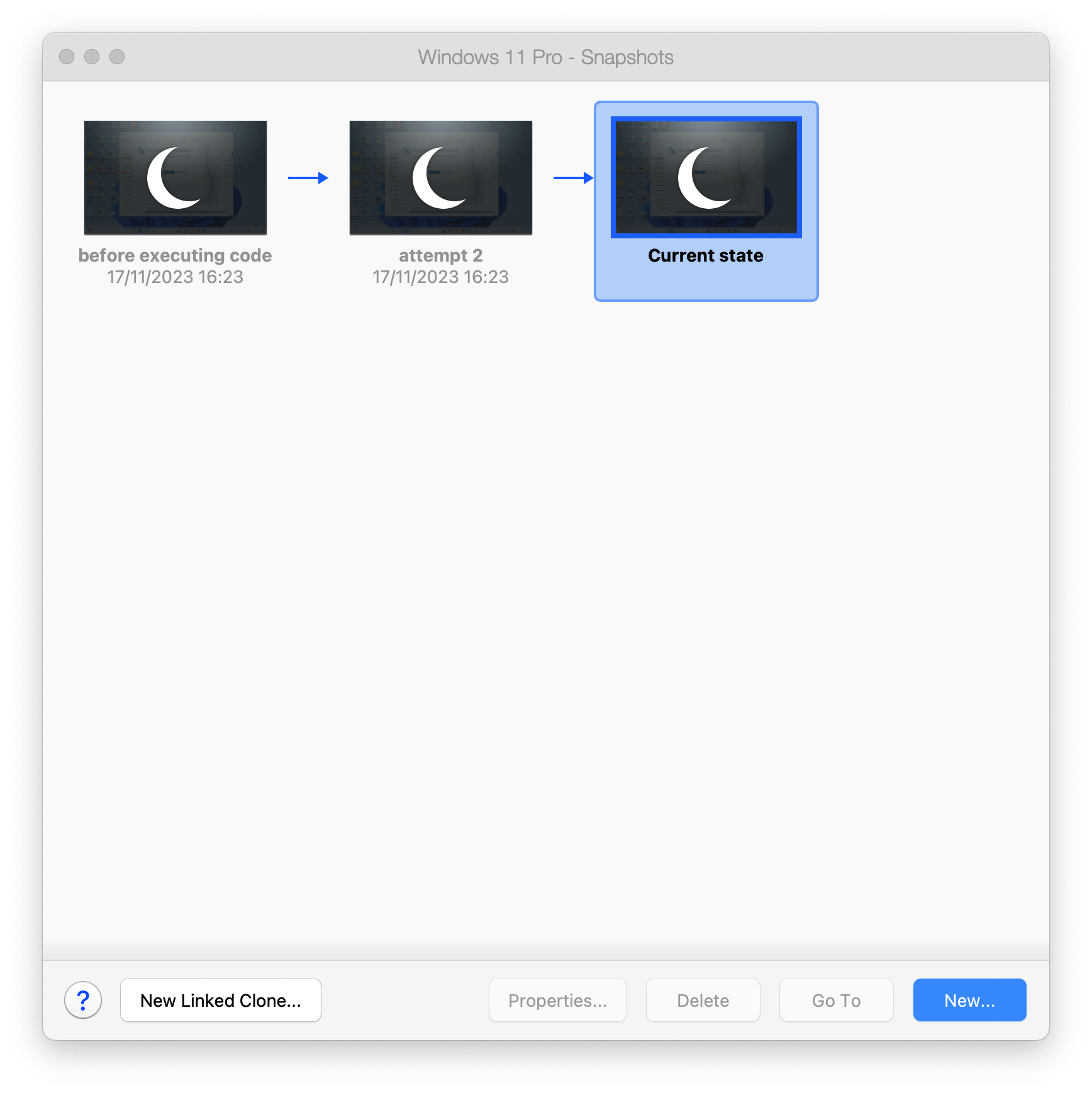The image size is (1092, 1093).
Task: Select the 'before executing code' snapshot label
Action: coord(175,255)
